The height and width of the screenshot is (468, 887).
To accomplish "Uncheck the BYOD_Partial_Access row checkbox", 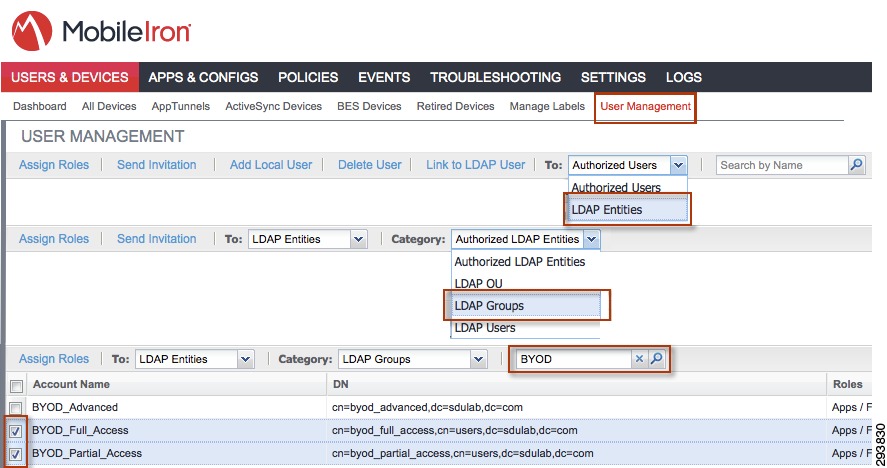I will coord(16,454).
